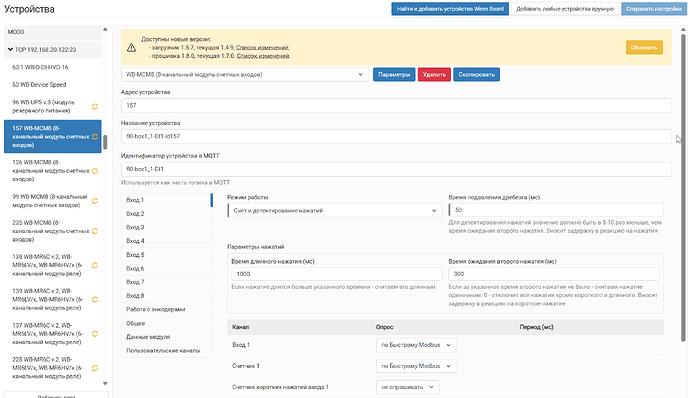Click the sync icon next to 137 WB-MR6C

click(95, 334)
